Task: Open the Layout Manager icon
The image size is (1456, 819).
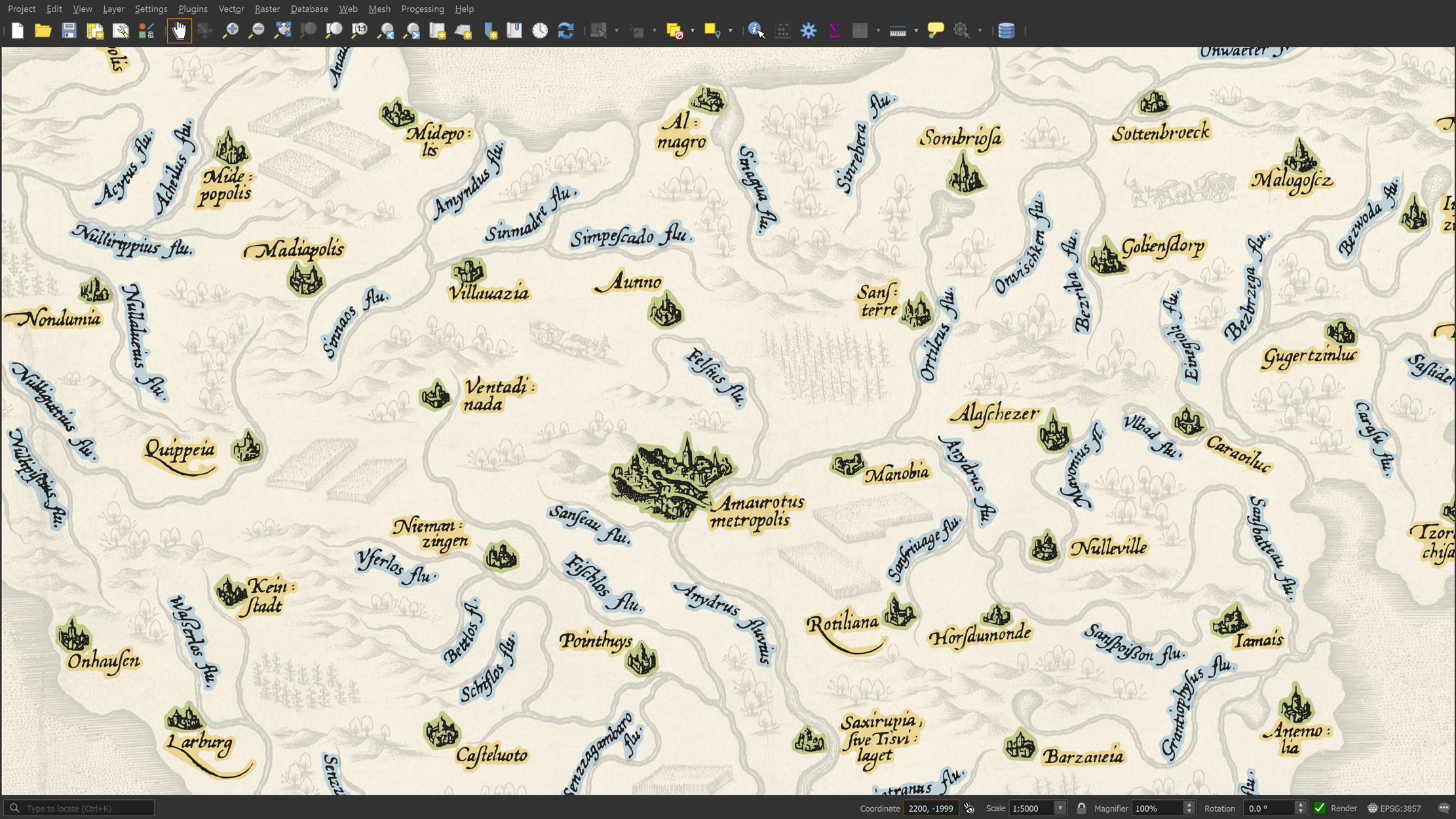Action: pos(121,31)
